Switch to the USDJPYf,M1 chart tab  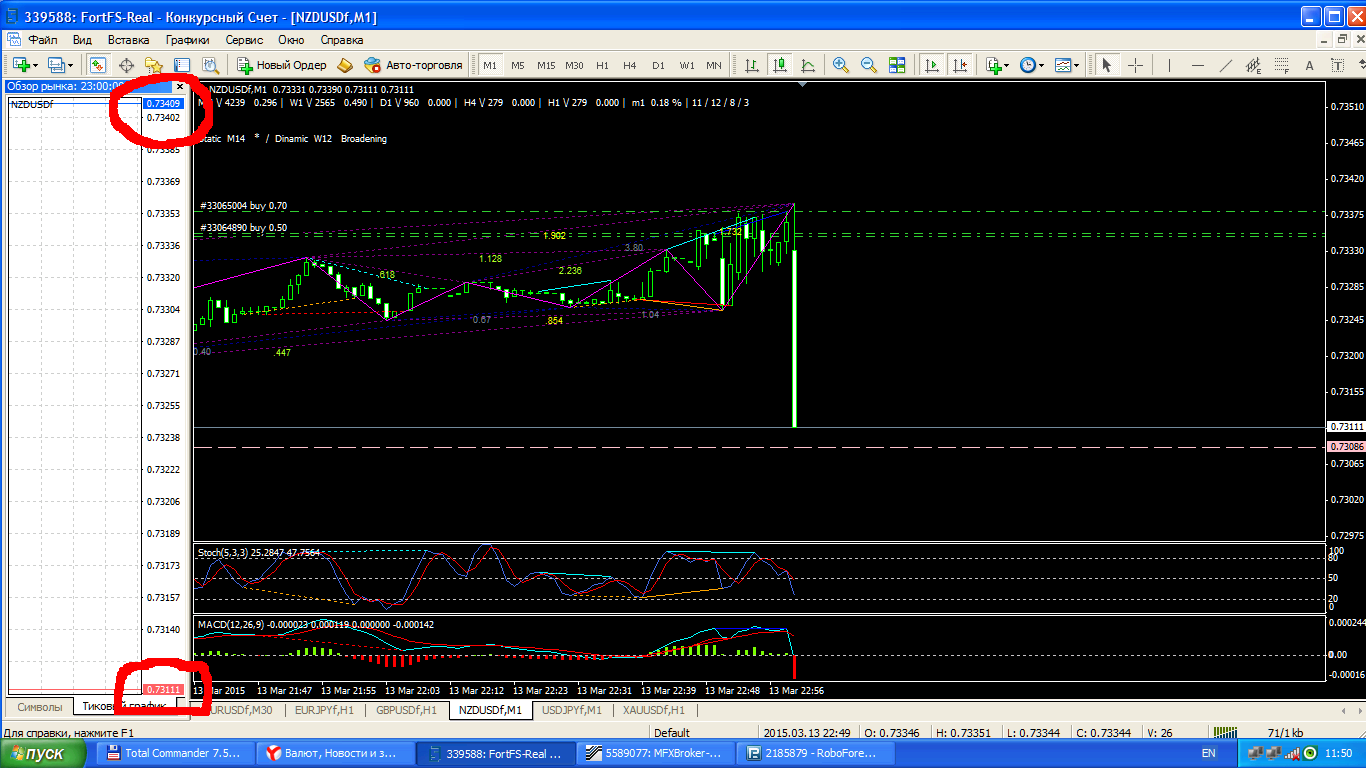pos(571,710)
